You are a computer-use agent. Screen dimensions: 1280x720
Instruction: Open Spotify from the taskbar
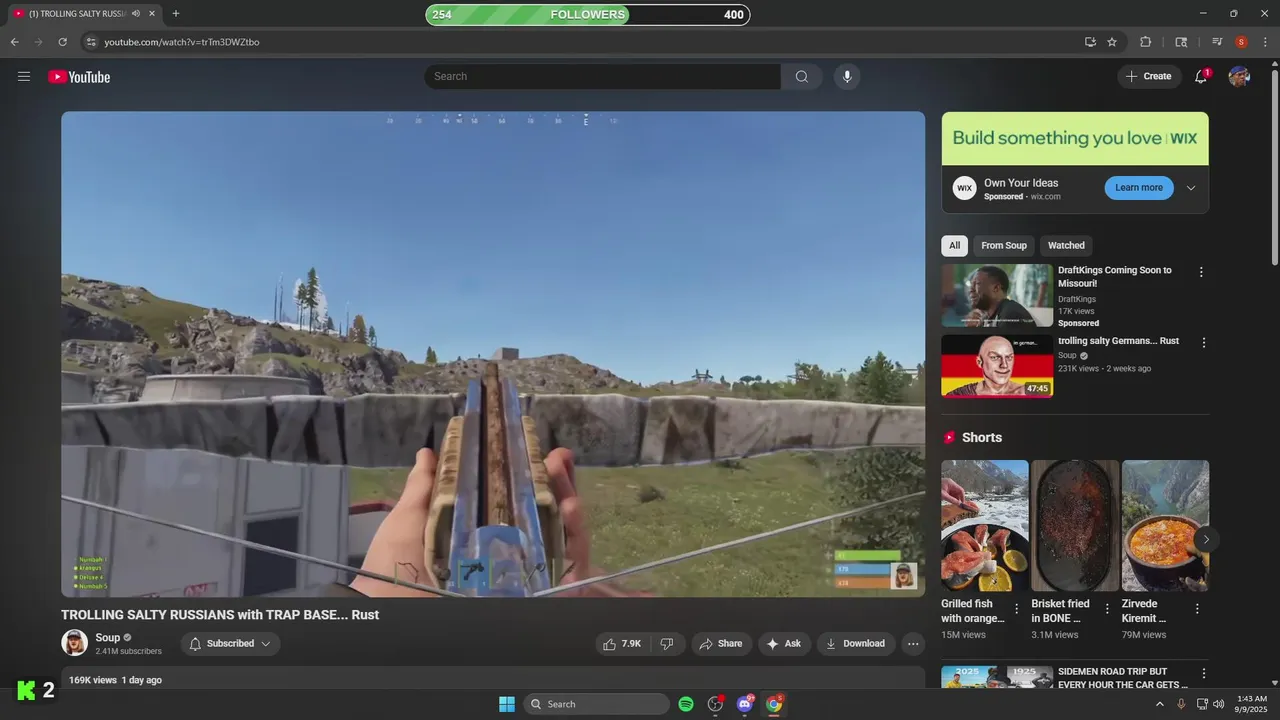686,704
